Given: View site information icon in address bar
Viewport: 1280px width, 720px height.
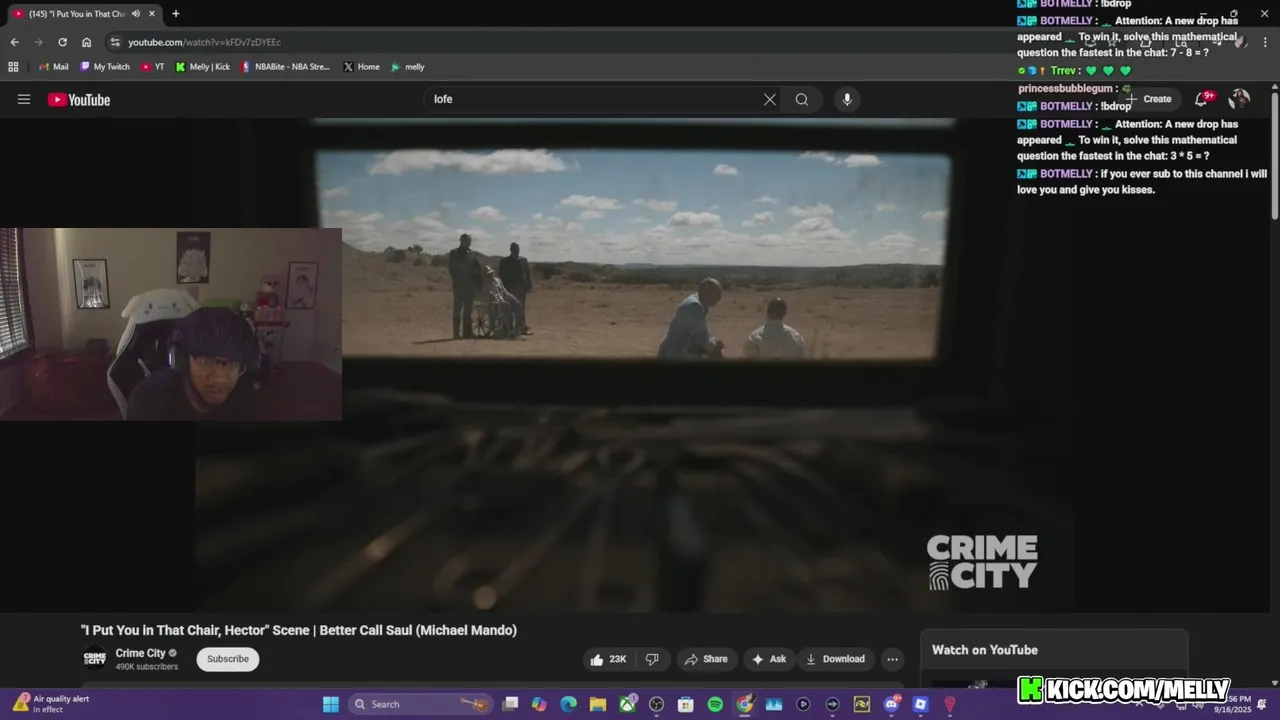Looking at the screenshot, I should click(115, 42).
